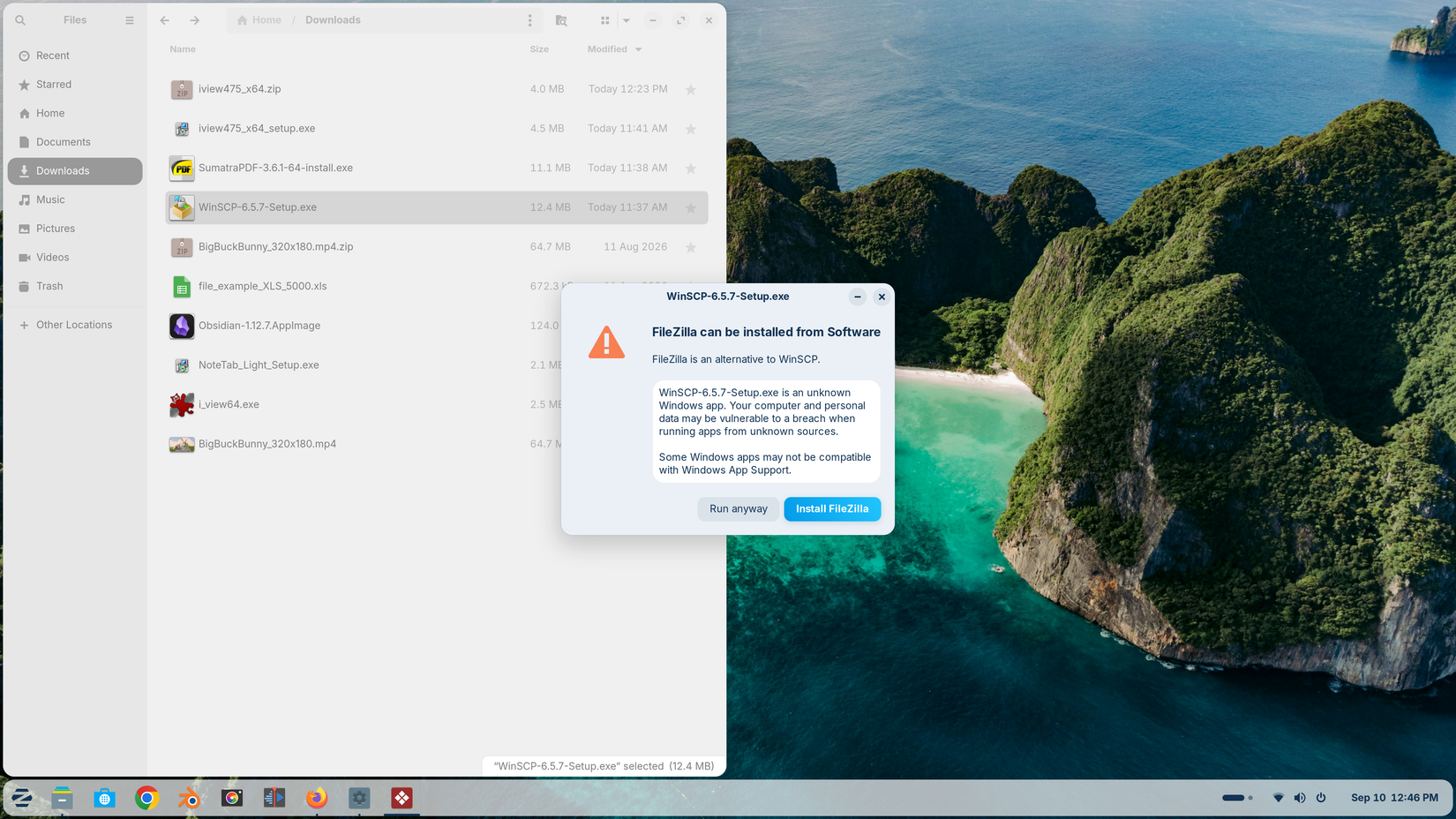Switch to grid view icon
Screen dimensions: 1456x819
[x=605, y=20]
